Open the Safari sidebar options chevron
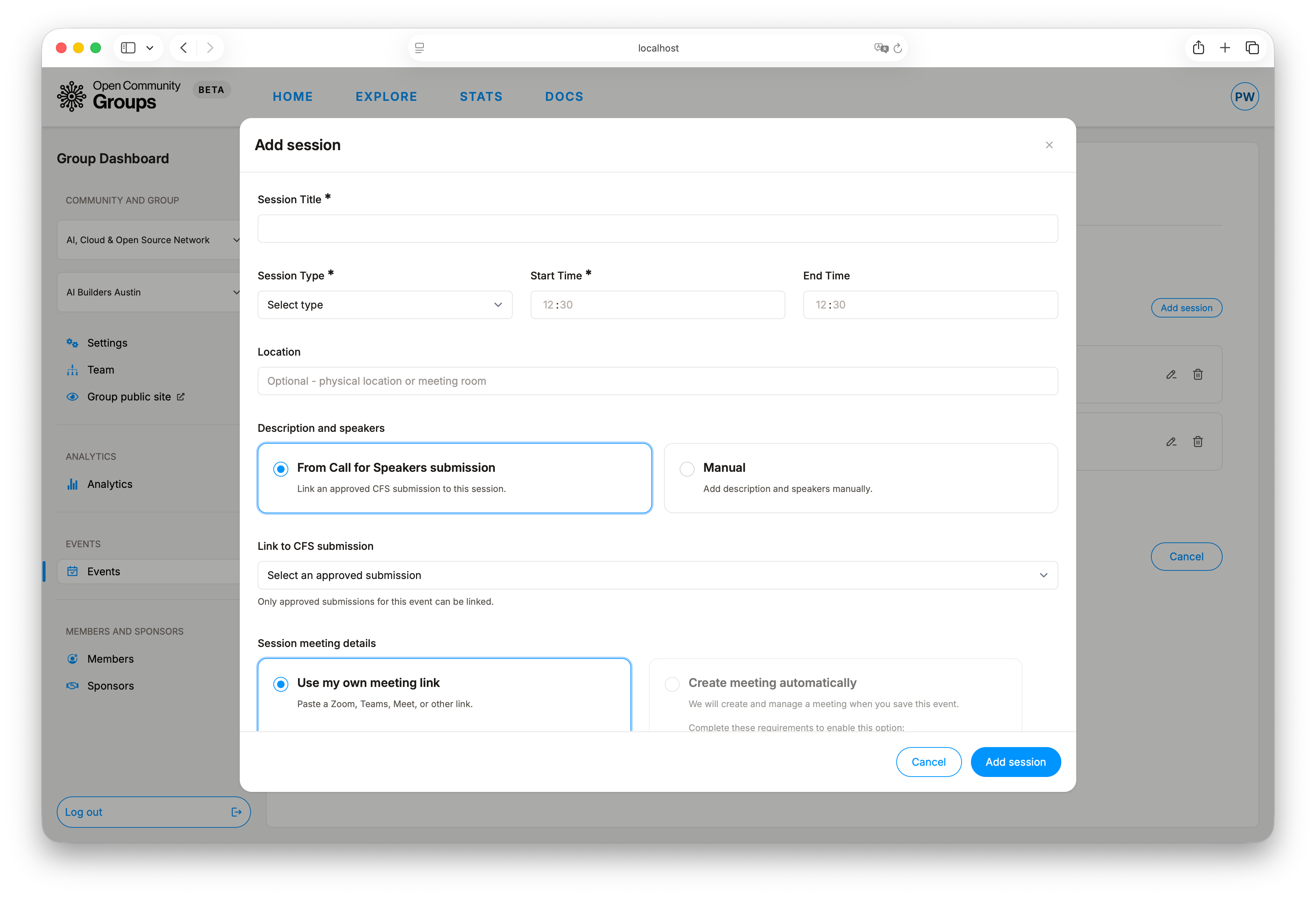The image size is (1316, 898). point(149,47)
